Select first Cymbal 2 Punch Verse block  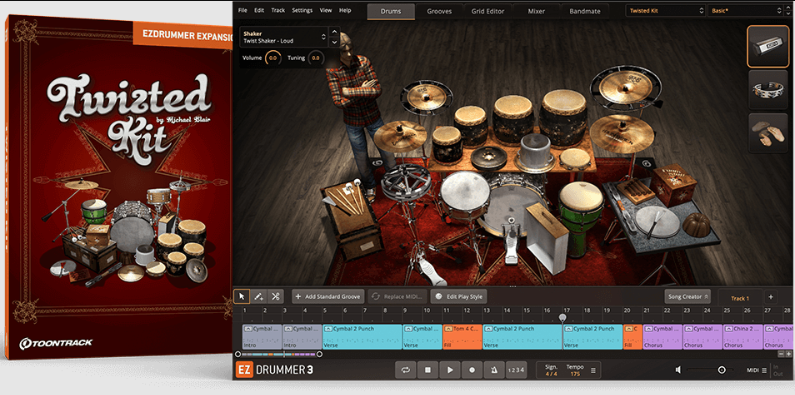point(362,337)
